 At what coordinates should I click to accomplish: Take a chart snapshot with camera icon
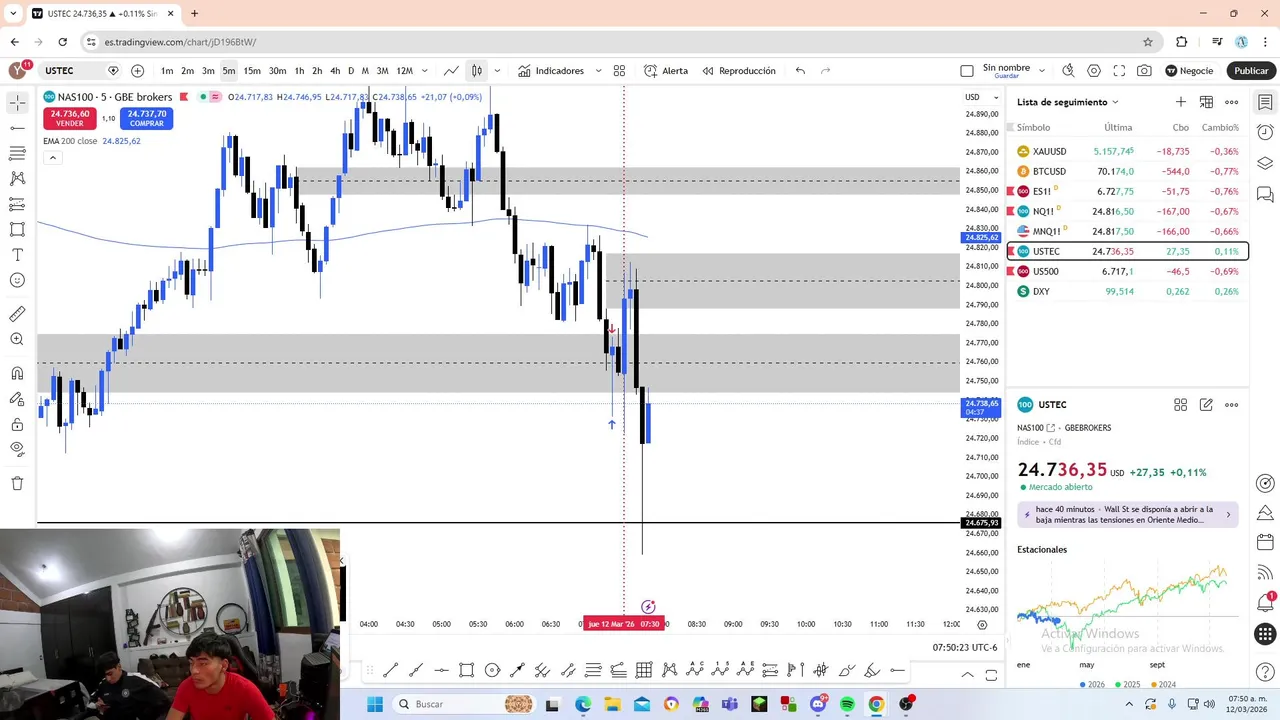click(1144, 71)
